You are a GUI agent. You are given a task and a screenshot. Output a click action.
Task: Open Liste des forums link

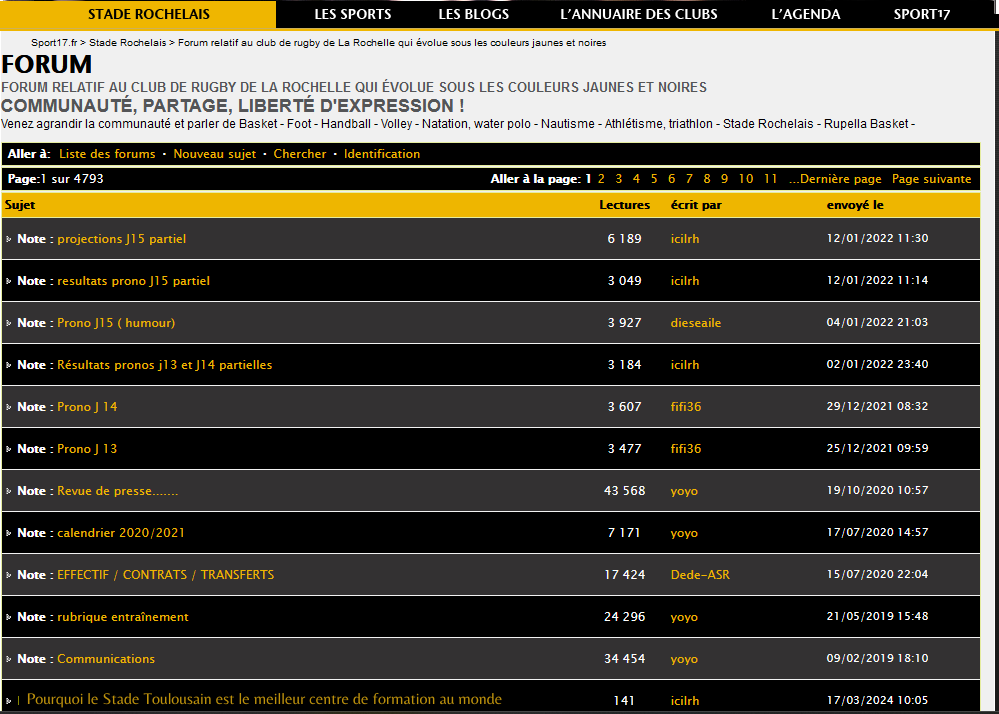(x=107, y=154)
